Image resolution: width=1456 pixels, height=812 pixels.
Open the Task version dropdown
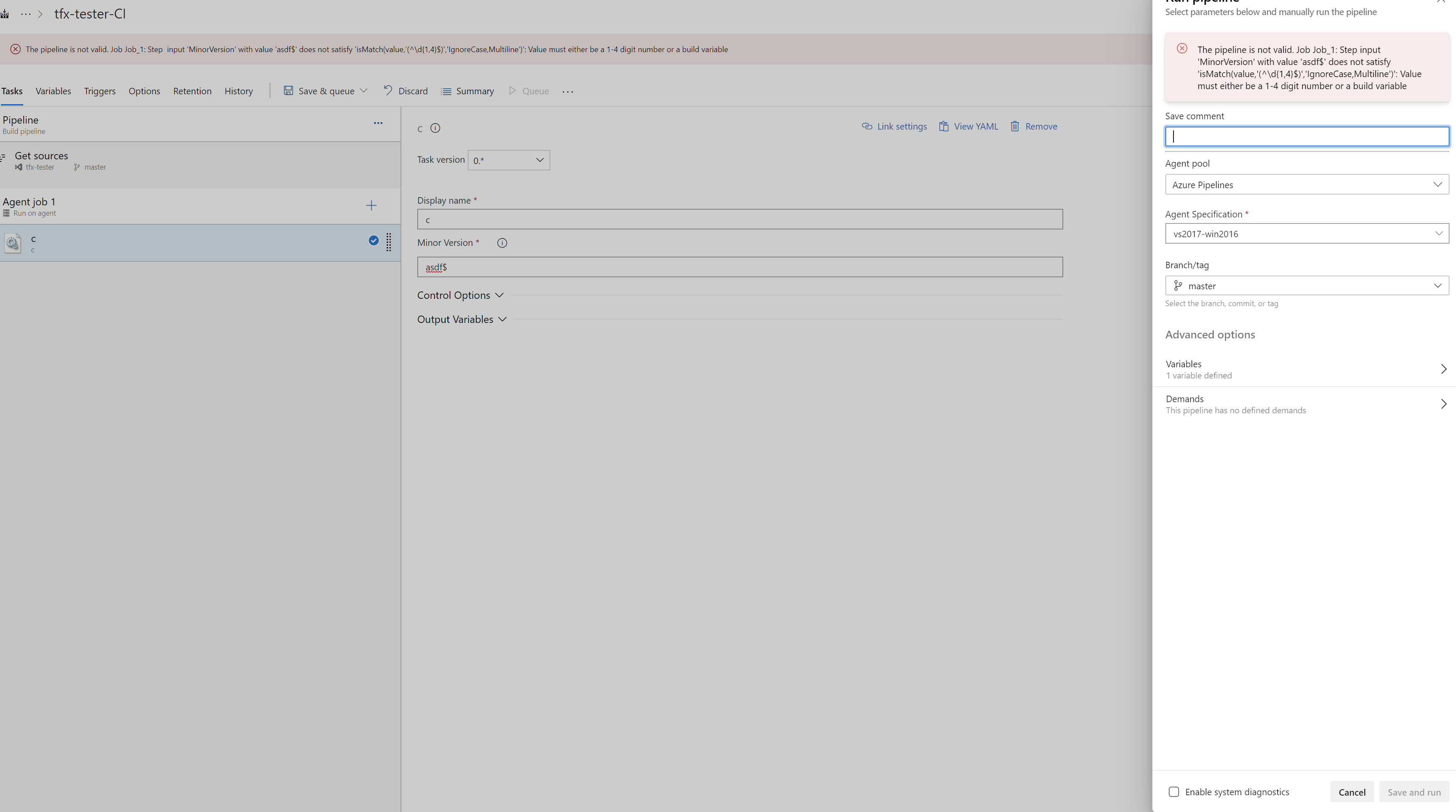[509, 161]
